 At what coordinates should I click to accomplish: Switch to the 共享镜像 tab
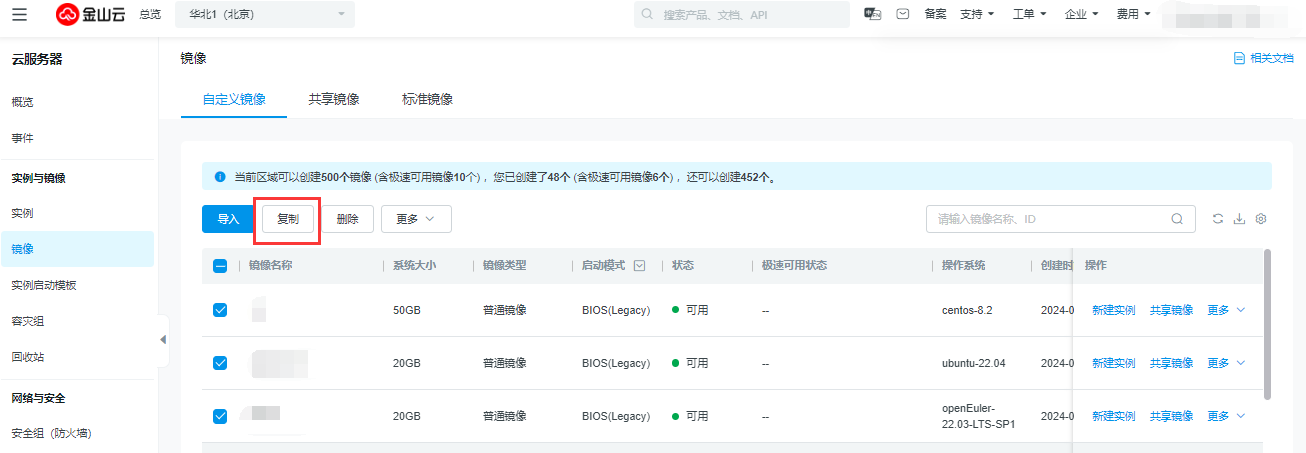click(334, 99)
